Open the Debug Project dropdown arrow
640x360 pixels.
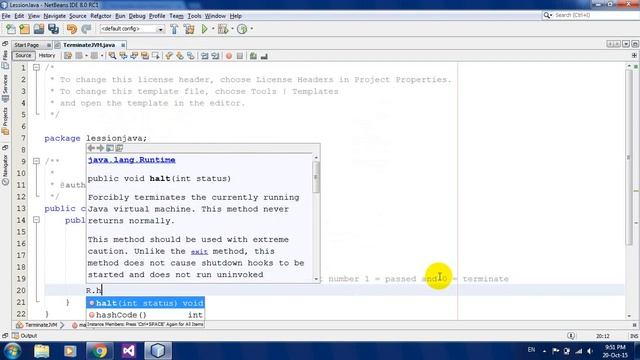232,29
